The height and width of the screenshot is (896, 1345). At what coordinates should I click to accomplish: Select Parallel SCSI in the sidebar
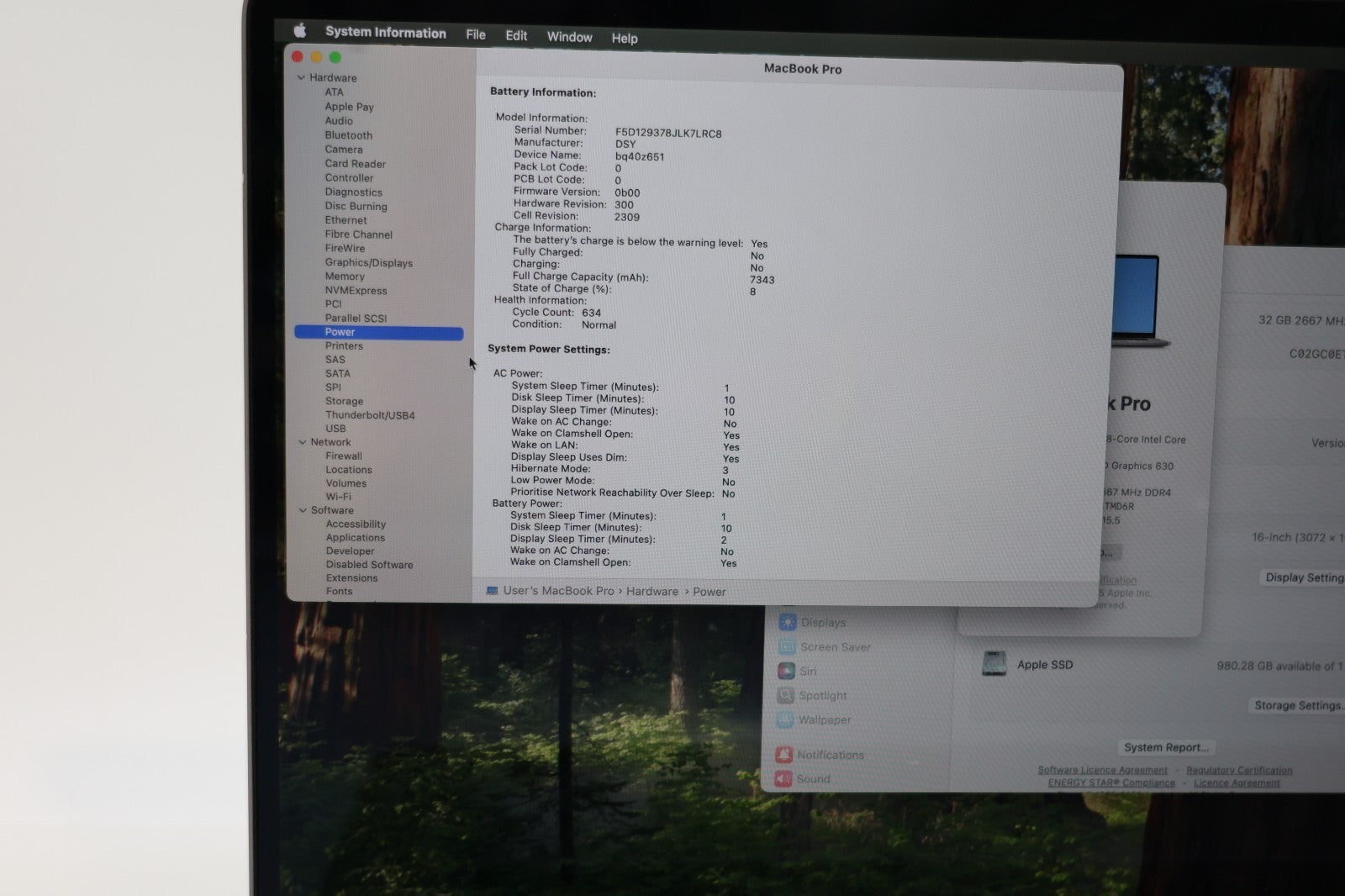(356, 319)
